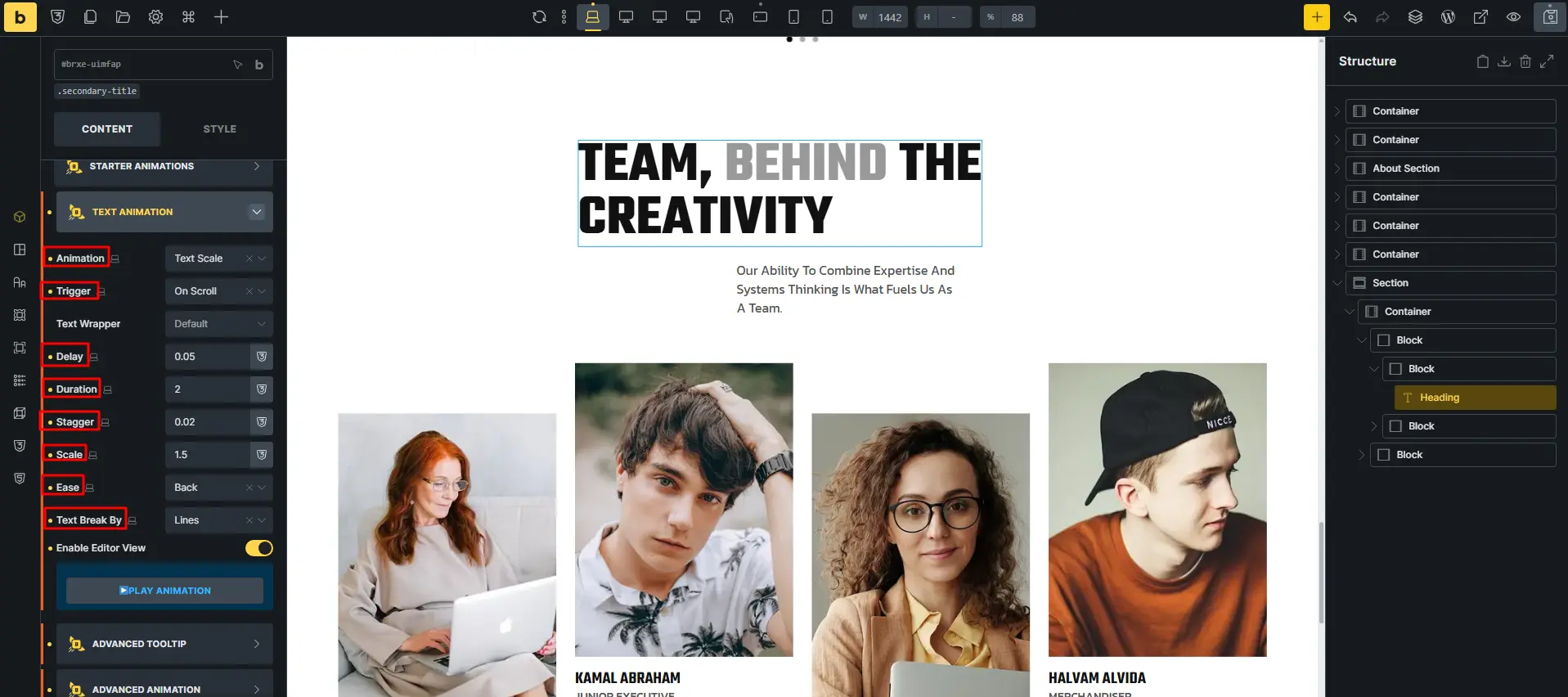The width and height of the screenshot is (1568, 697).
Task: Click the yellow add element button
Action: (1317, 17)
